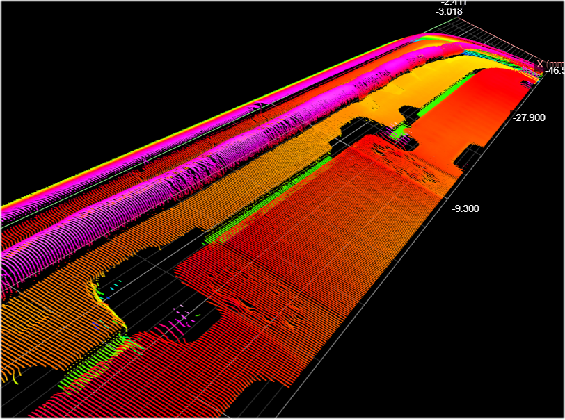Click the -46.5 axis label at right edge
Screen dimensions: 565x420
pos(555,71)
